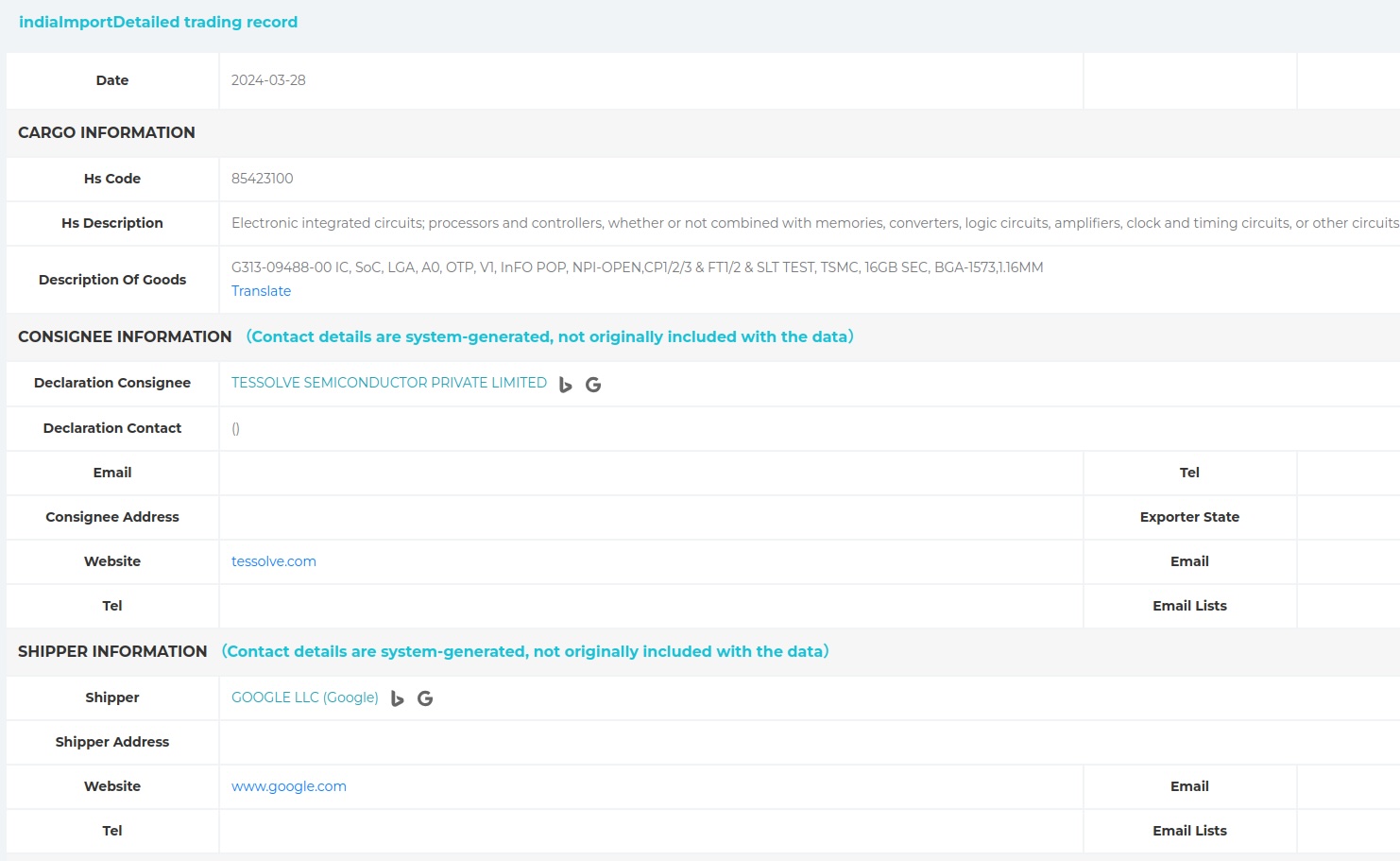1400x861 pixels.
Task: Open the tessolve.com website link
Action: click(274, 561)
